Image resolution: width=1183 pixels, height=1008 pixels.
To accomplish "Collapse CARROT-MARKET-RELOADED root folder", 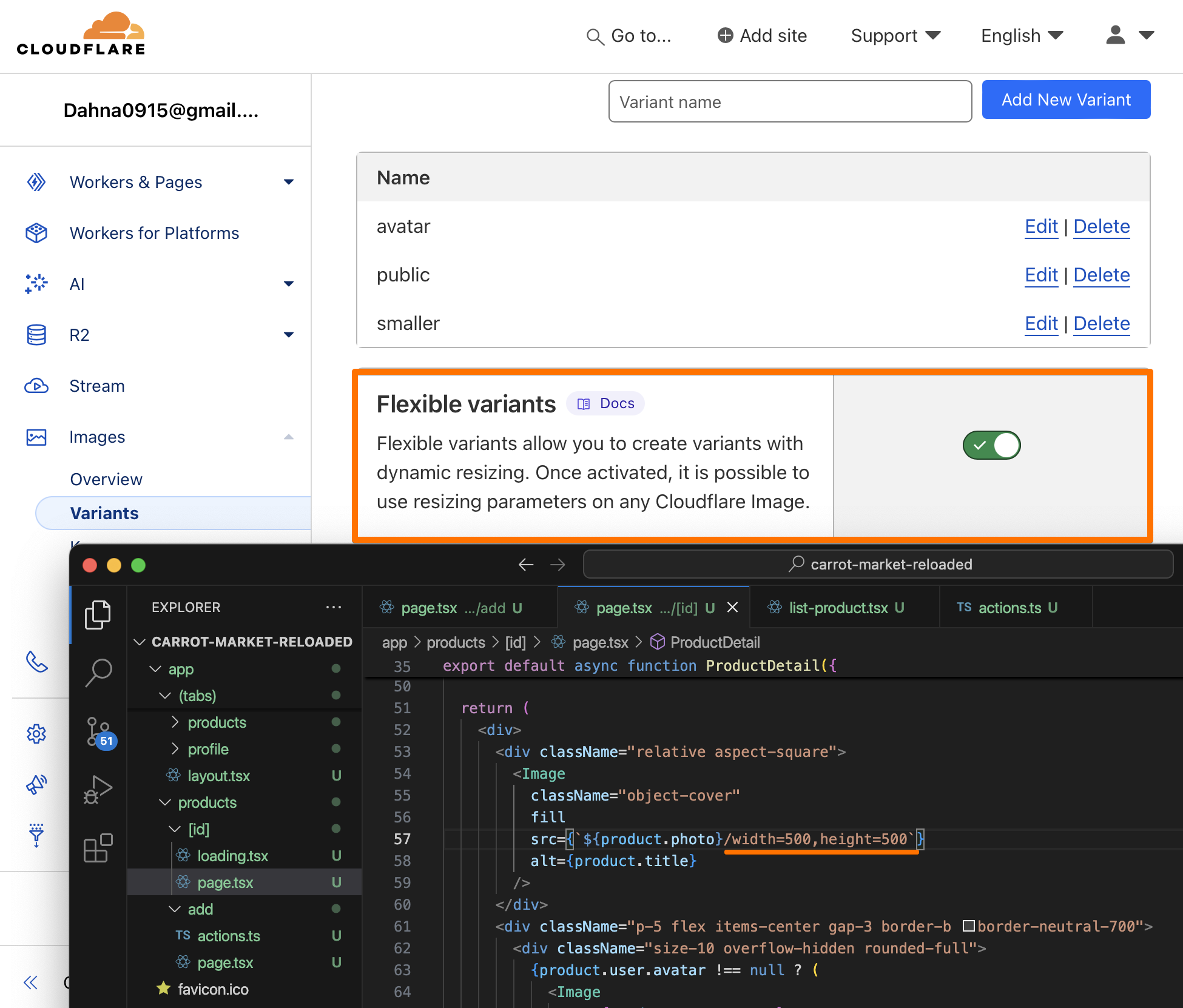I will point(140,642).
